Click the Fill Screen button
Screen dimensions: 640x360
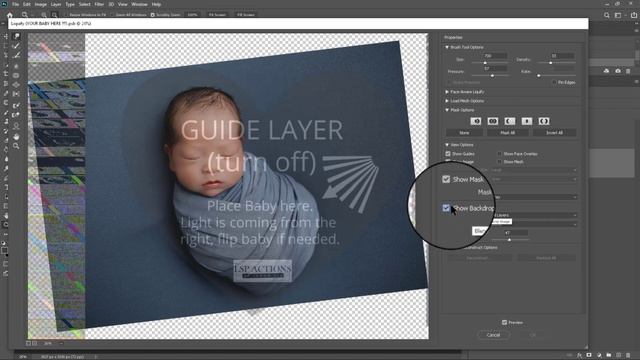(x=246, y=15)
